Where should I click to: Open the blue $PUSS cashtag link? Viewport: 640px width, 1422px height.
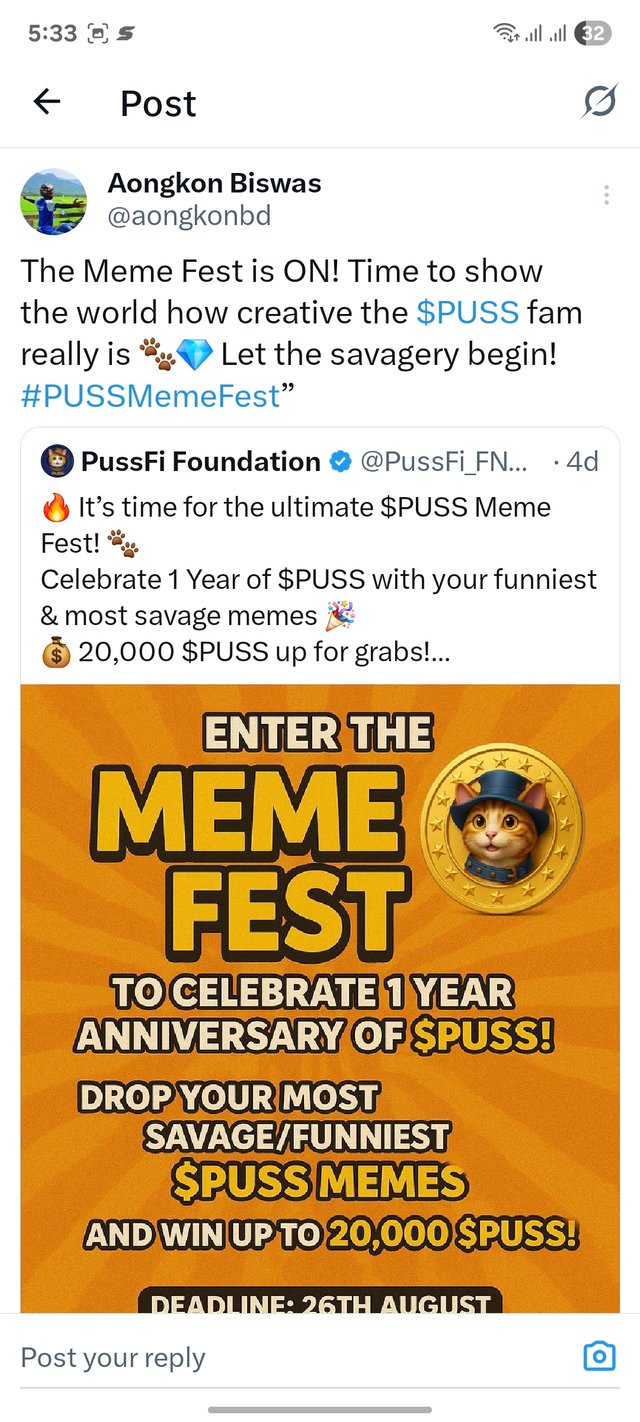(467, 313)
